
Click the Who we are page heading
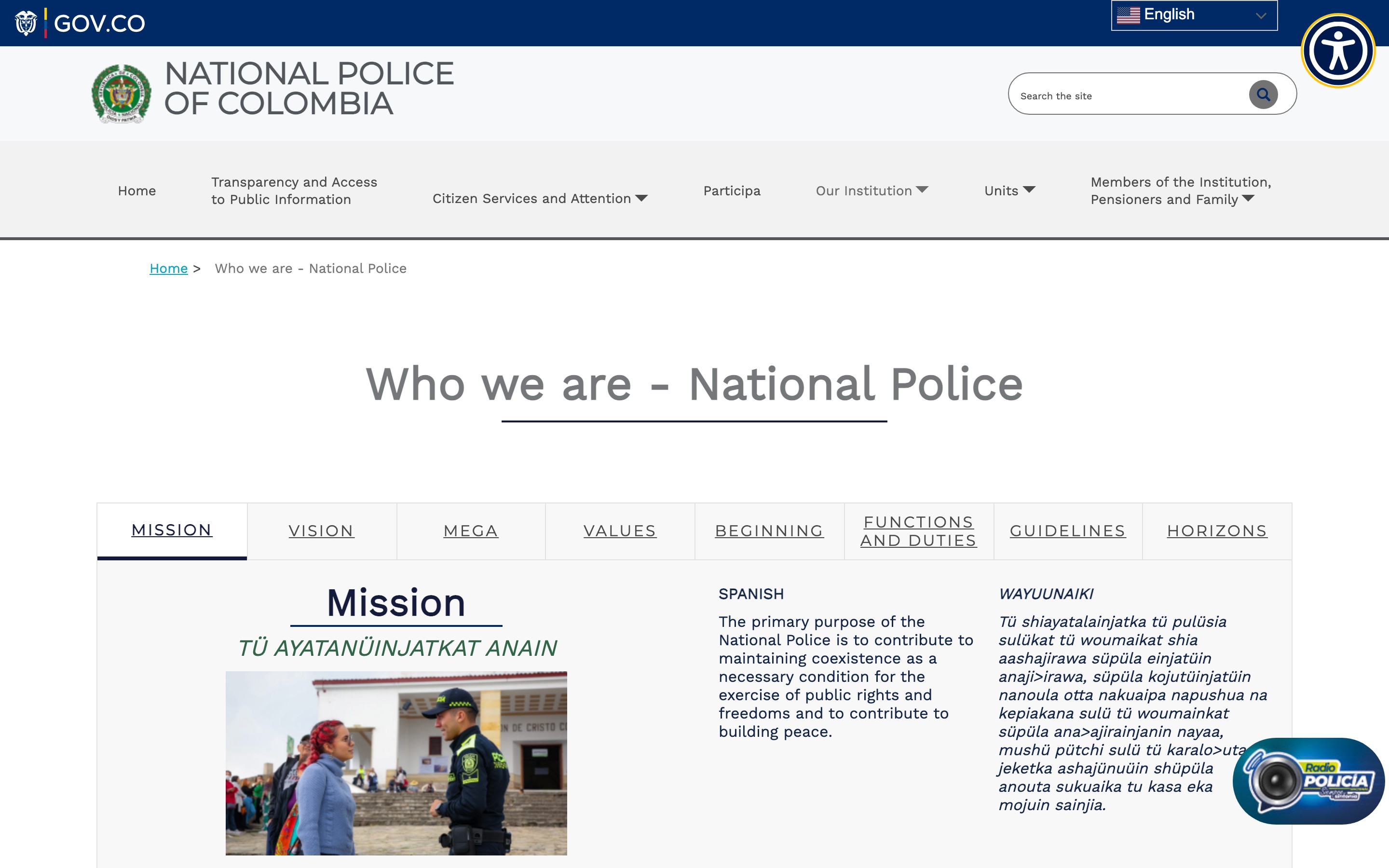coord(694,384)
